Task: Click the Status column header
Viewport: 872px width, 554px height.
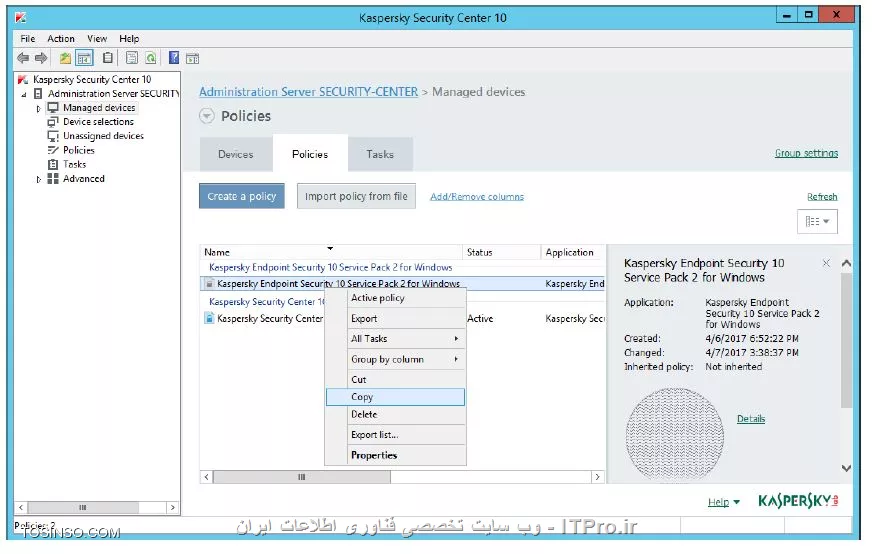Action: point(501,252)
